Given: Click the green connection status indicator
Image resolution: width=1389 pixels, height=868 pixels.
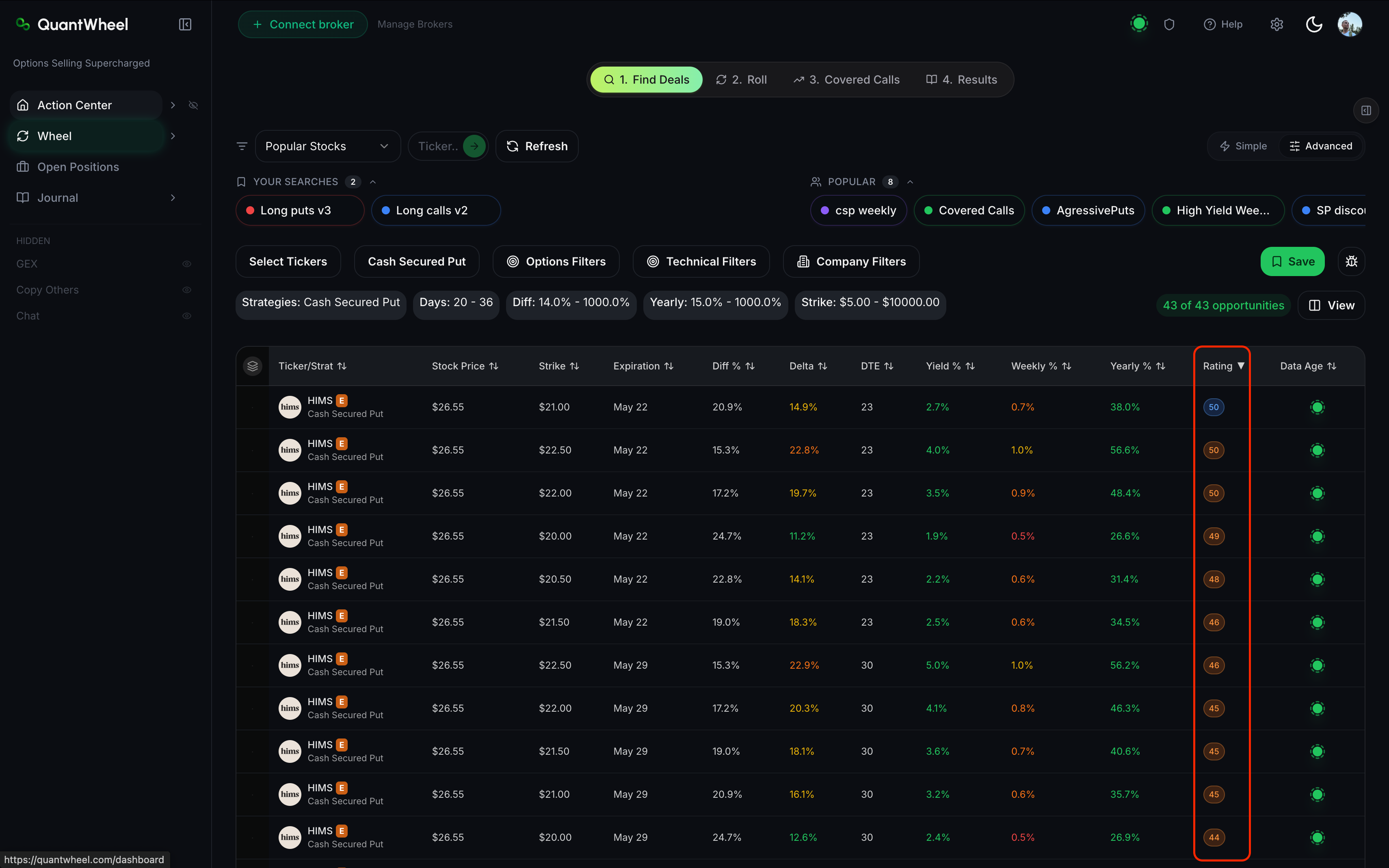Looking at the screenshot, I should 1139,24.
